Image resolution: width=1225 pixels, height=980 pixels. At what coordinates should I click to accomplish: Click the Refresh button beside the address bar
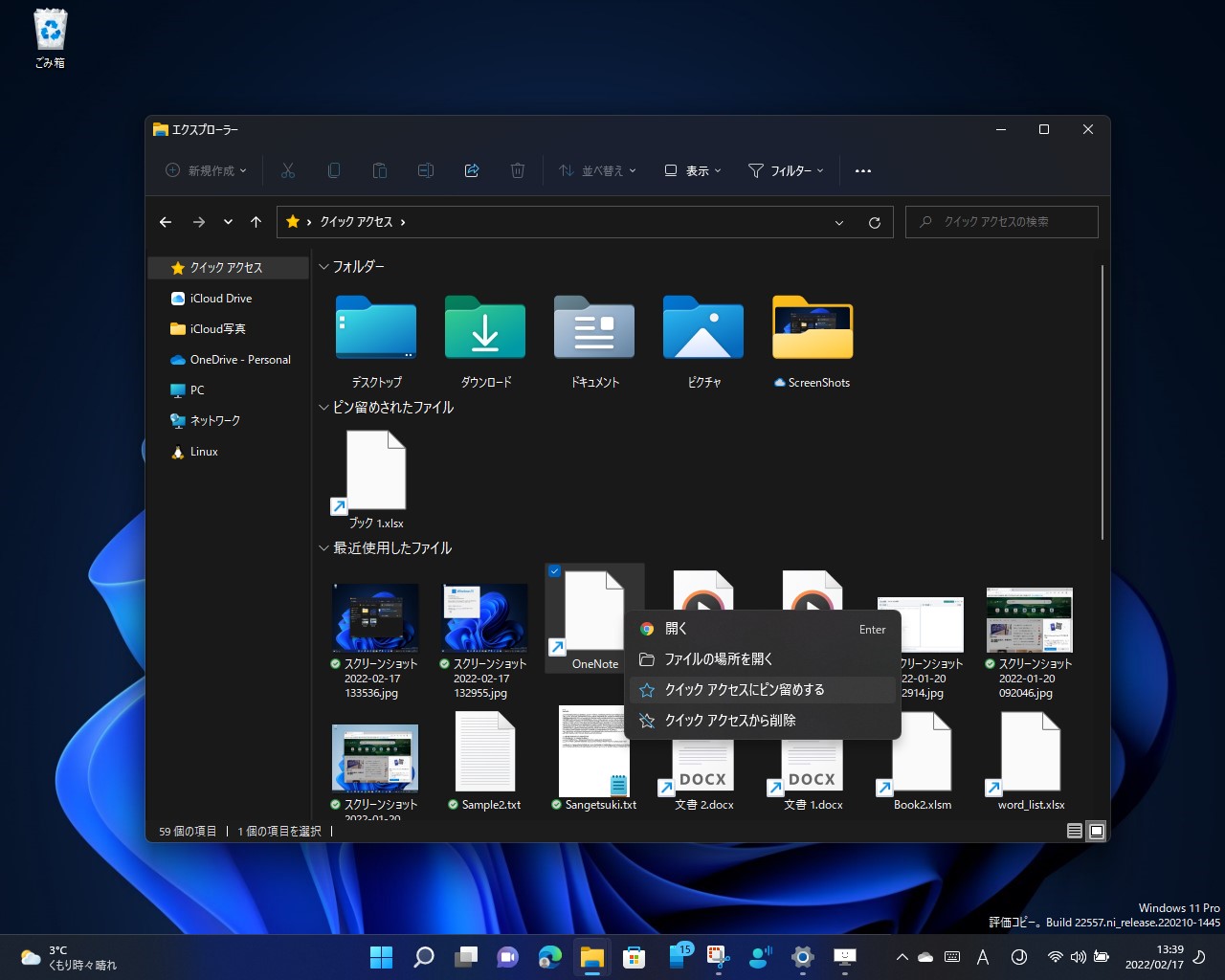tap(874, 222)
